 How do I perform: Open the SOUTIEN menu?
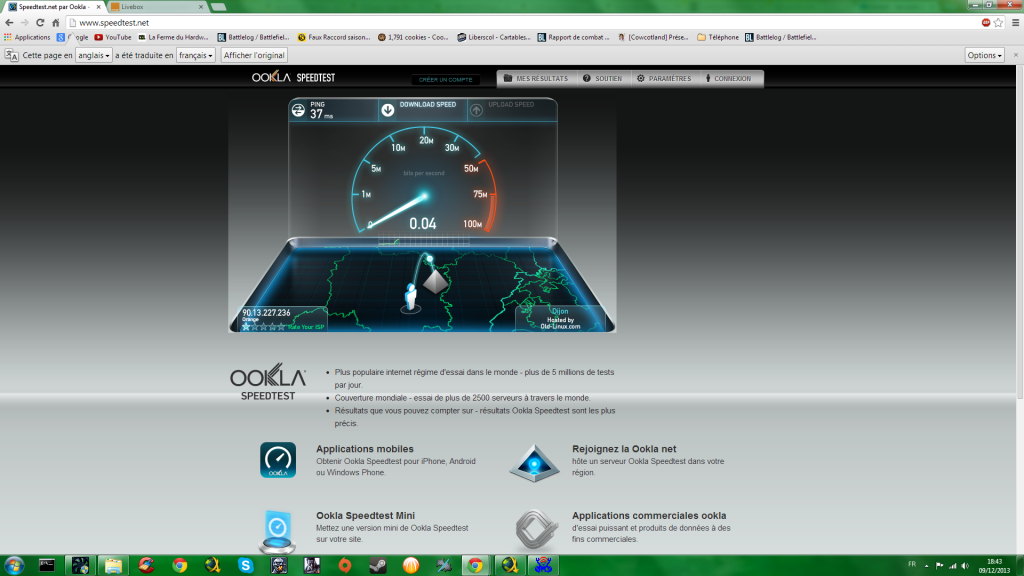coord(602,78)
